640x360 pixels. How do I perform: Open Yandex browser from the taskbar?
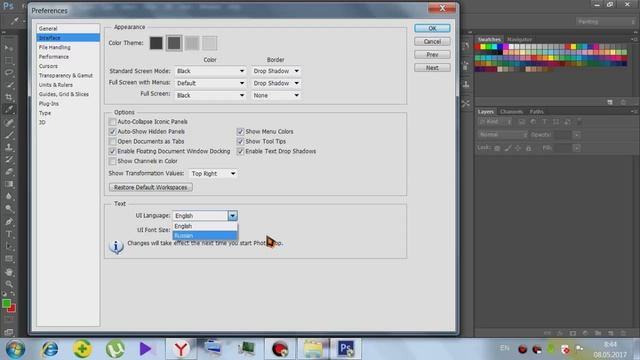[x=181, y=349]
